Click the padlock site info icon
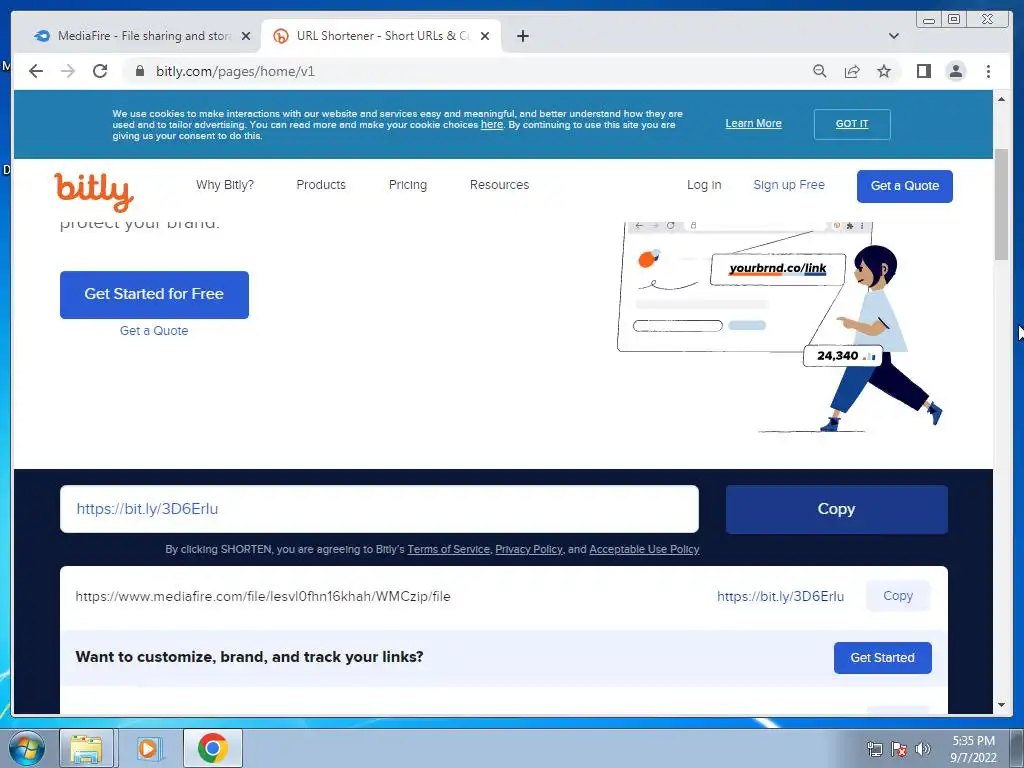The height and width of the screenshot is (768, 1024). pyautogui.click(x=139, y=71)
